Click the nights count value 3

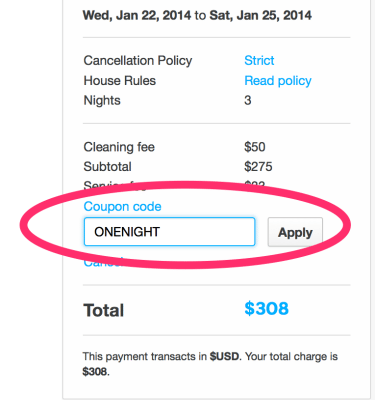click(x=248, y=100)
